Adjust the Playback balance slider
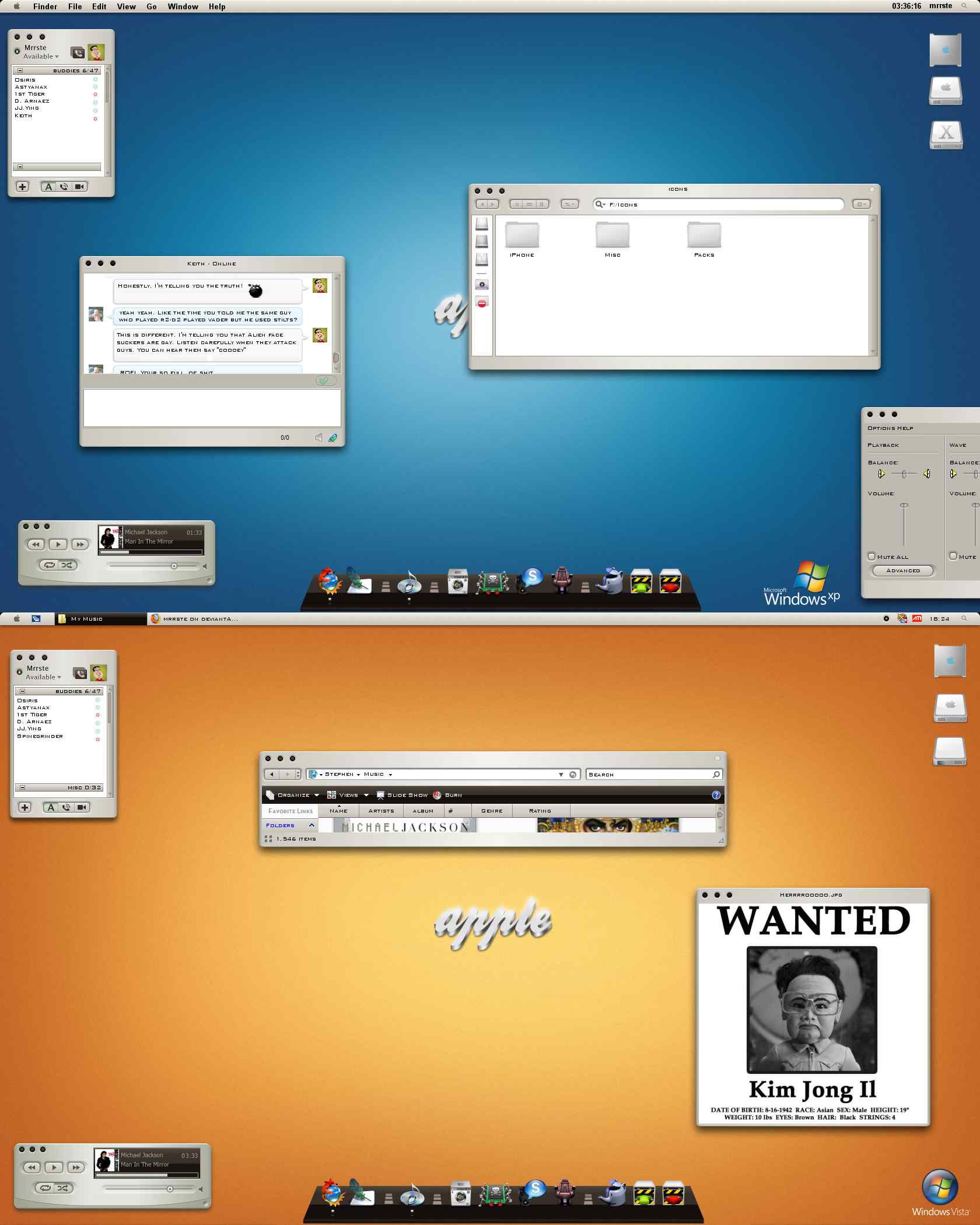The image size is (980, 1225). point(904,474)
